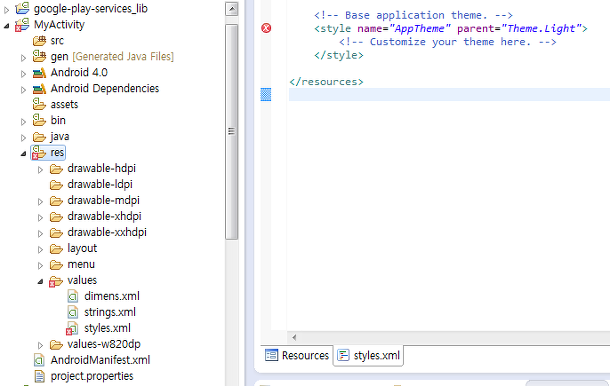The width and height of the screenshot is (610, 386).
Task: Select the src folder name
Action: click(x=57, y=40)
